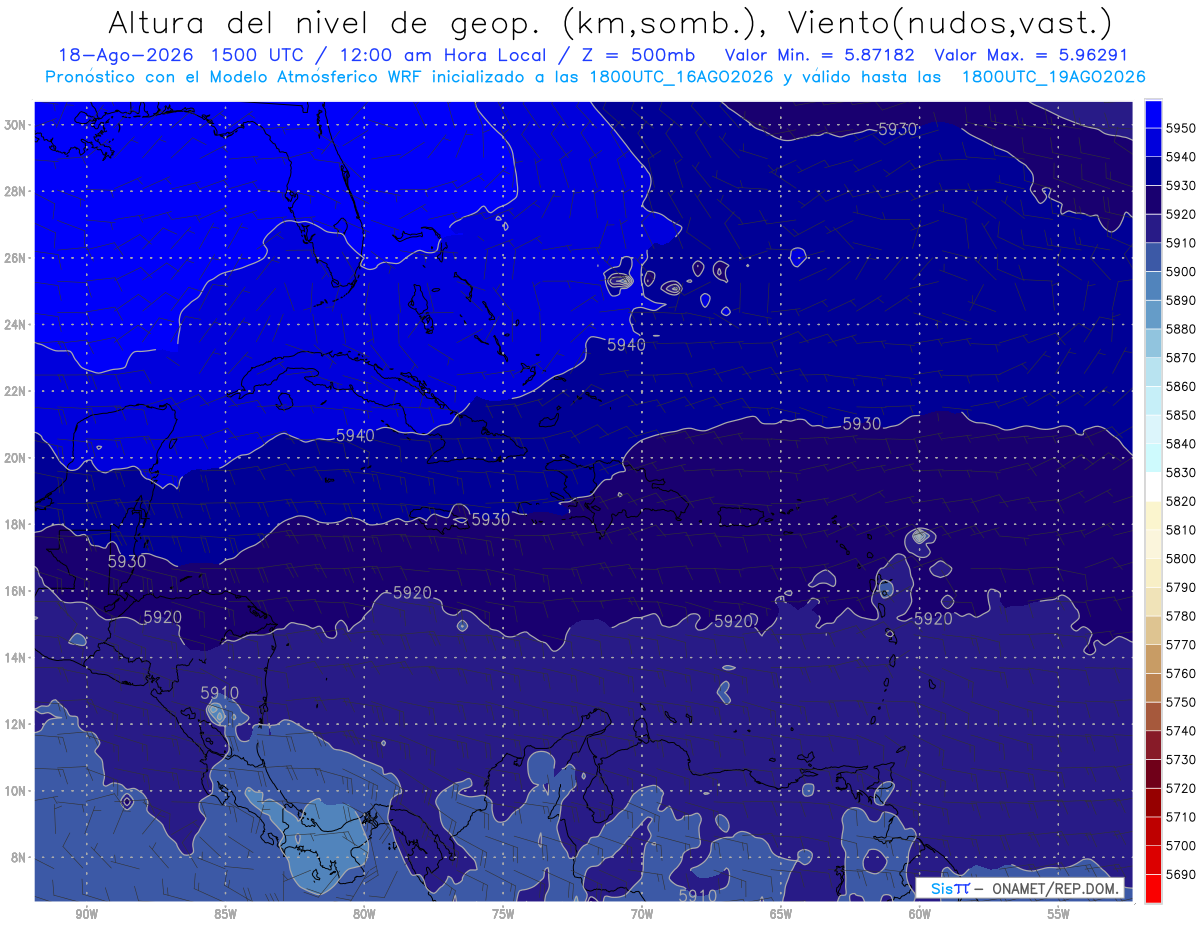Viewport: 1200px width, 927px height.
Task: Click the "1500 UTC" time text
Action: (257, 56)
